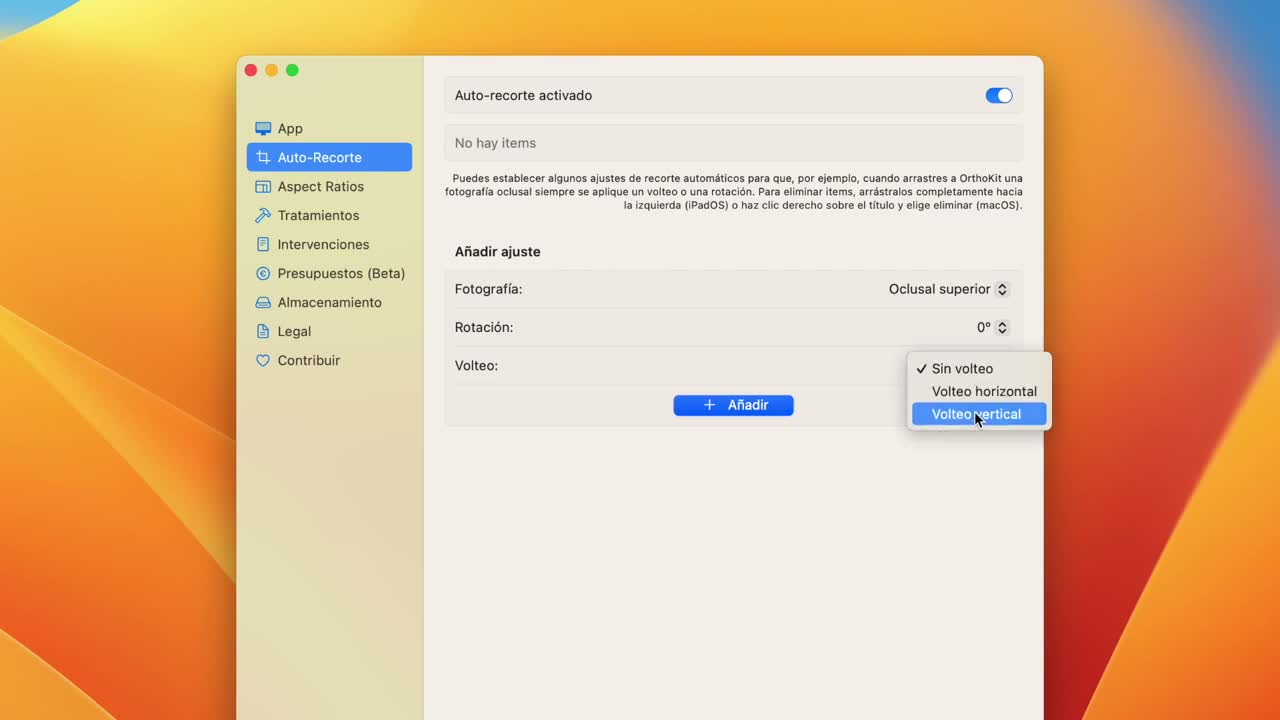Open the Rotación 0° dropdown
This screenshot has height=720, width=1280.
click(993, 327)
